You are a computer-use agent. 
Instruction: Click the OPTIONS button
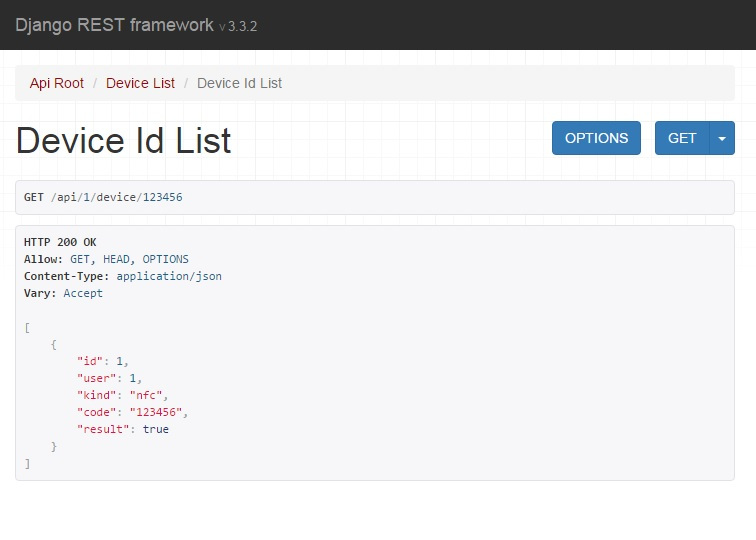click(596, 138)
